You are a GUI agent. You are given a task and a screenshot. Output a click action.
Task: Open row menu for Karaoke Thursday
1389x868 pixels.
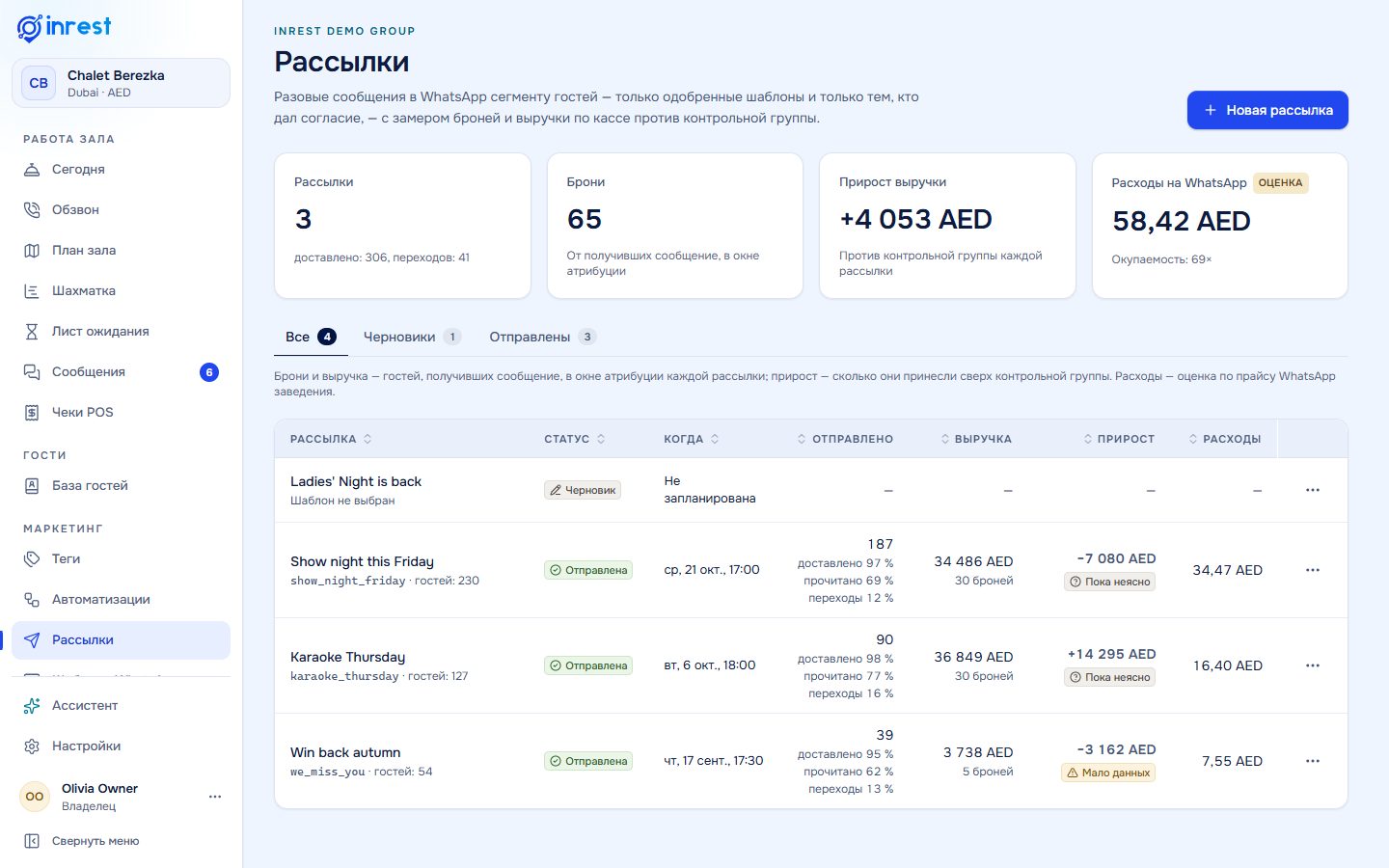pyautogui.click(x=1313, y=665)
